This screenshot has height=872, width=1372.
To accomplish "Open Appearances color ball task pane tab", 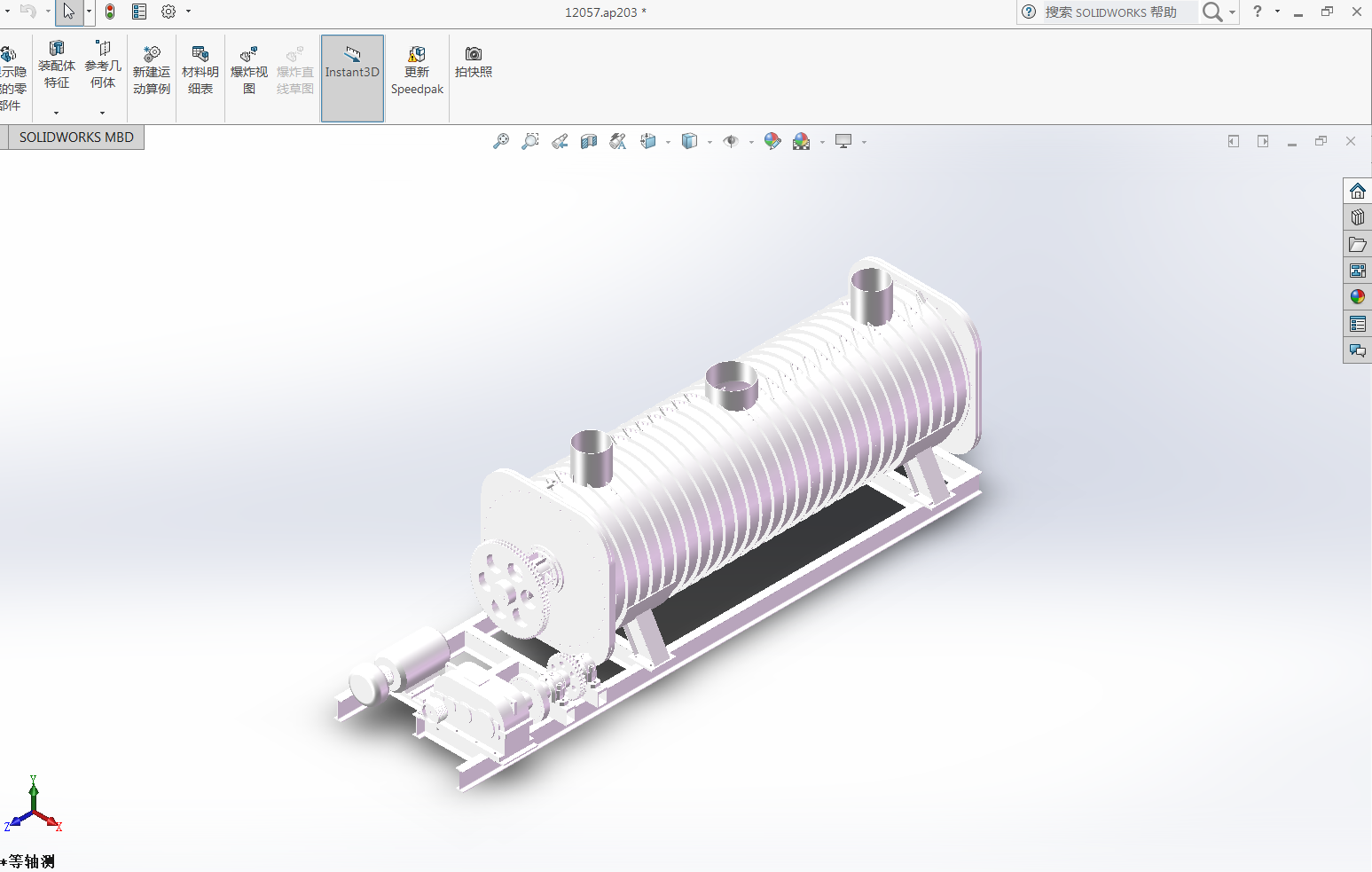I will coord(1358,297).
